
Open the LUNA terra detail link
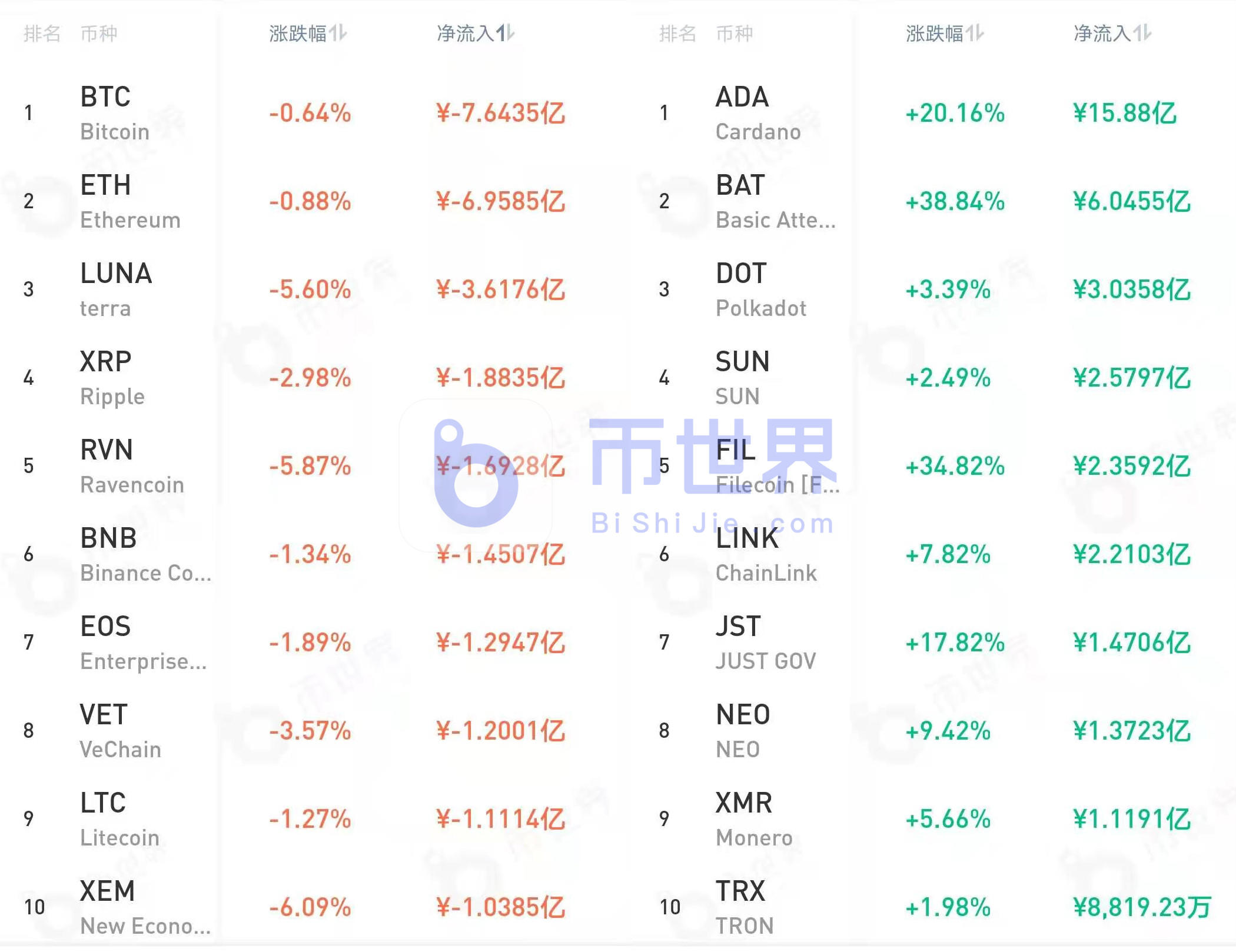(x=116, y=288)
